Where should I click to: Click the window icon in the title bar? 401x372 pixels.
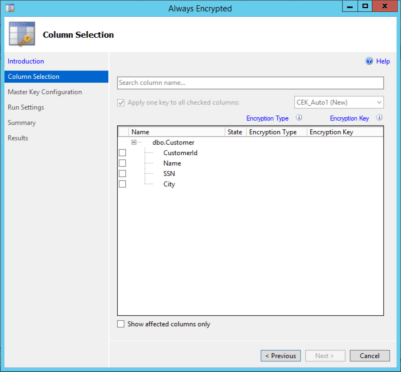tap(10, 7)
